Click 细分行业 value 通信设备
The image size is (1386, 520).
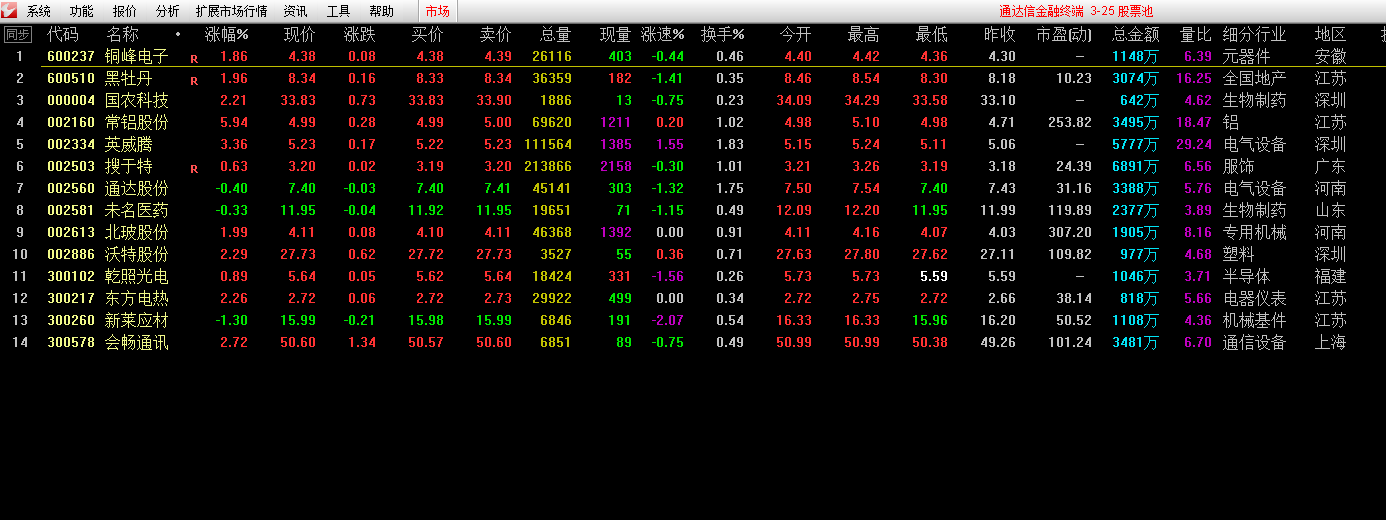point(1254,342)
